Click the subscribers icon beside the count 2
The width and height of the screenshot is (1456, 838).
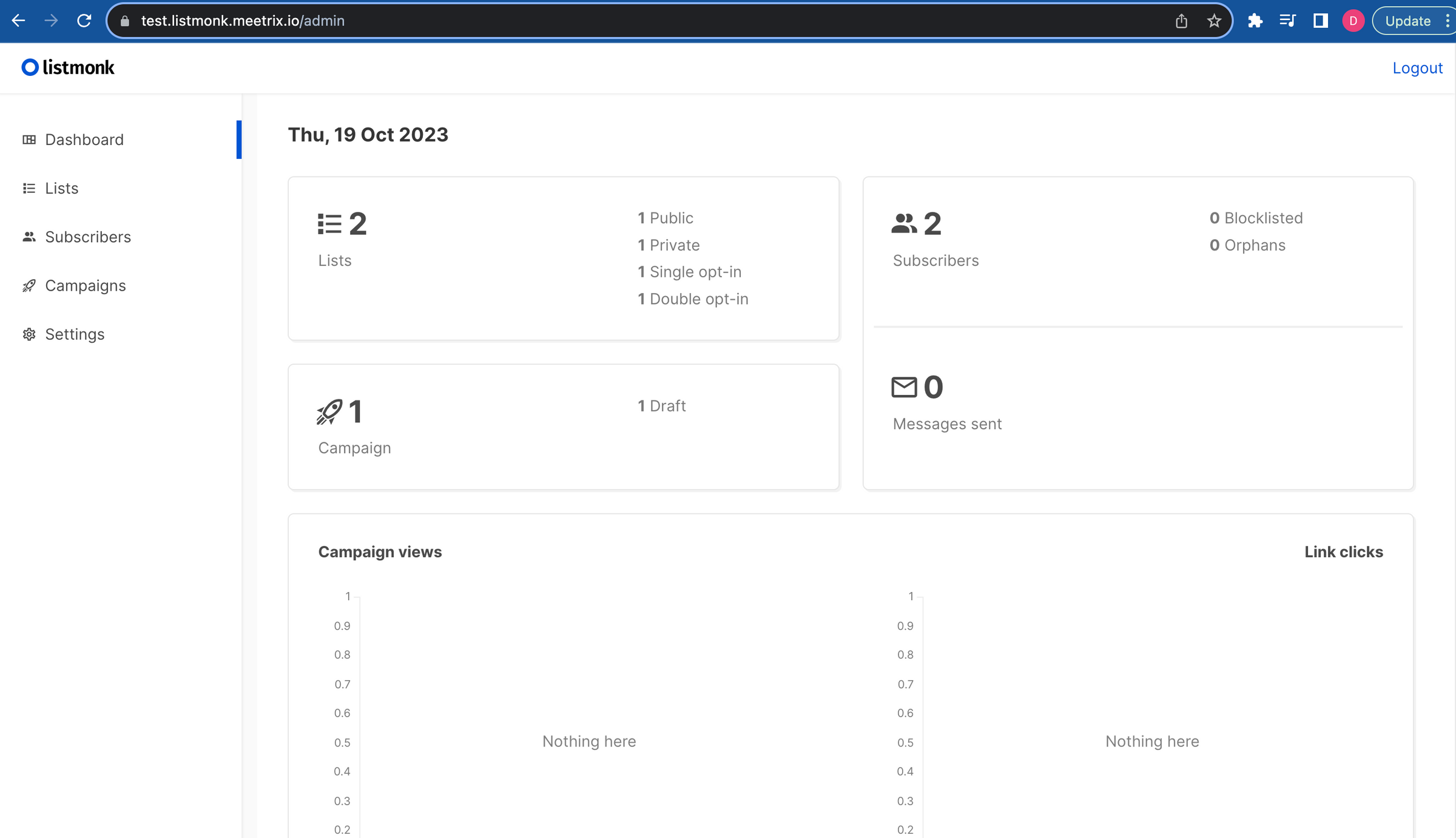coord(903,223)
